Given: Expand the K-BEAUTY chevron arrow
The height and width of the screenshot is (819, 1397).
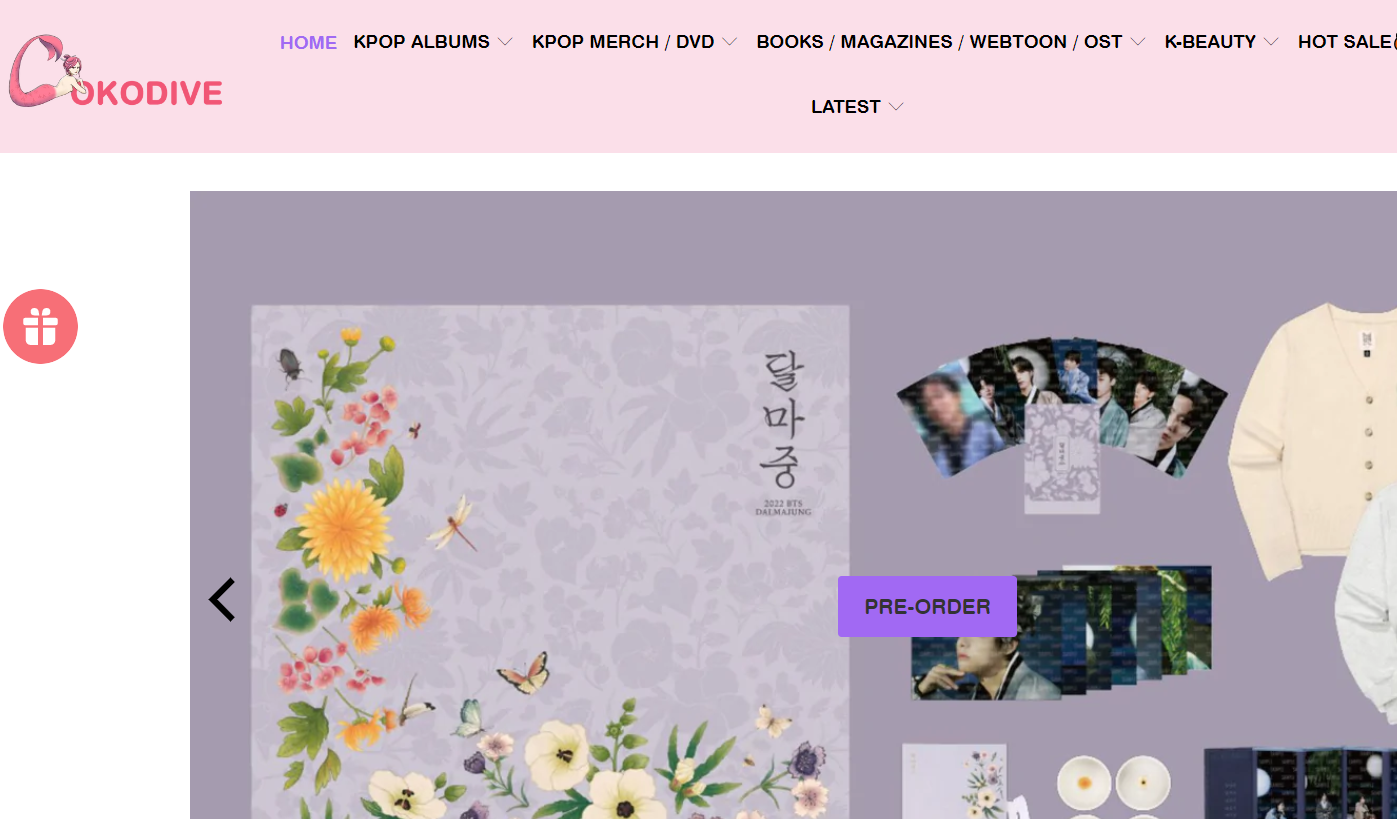Looking at the screenshot, I should (x=1271, y=42).
